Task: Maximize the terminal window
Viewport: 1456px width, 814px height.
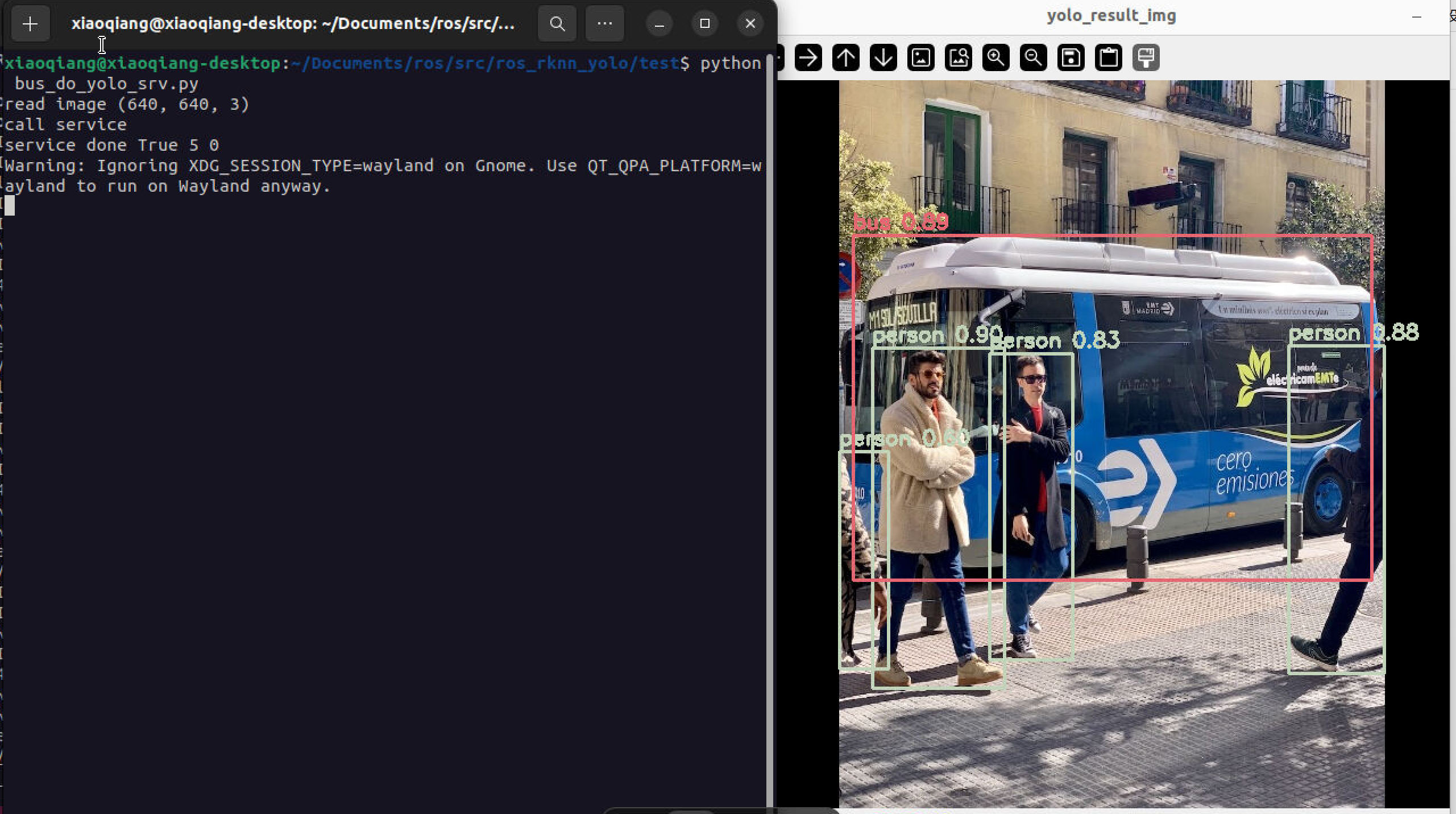Action: (x=705, y=24)
